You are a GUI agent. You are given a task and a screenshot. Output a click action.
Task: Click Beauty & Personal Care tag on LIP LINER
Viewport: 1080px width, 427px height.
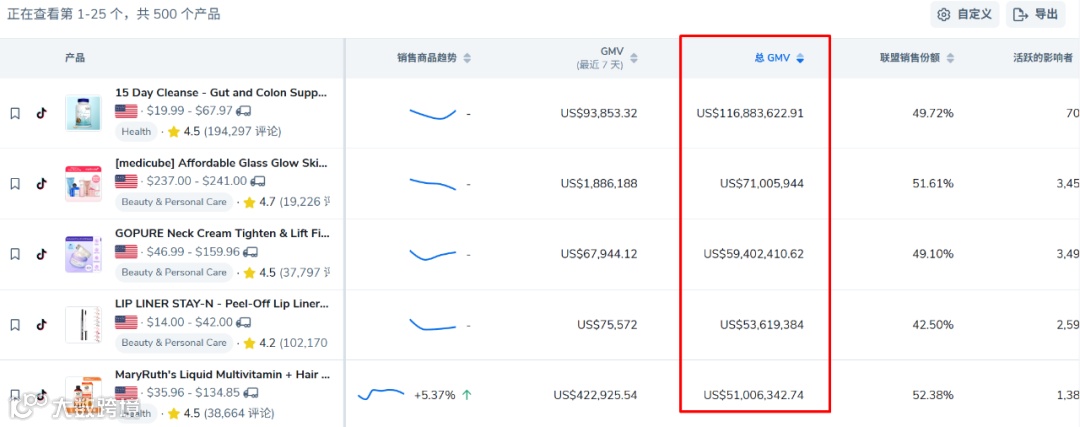pyautogui.click(x=174, y=342)
